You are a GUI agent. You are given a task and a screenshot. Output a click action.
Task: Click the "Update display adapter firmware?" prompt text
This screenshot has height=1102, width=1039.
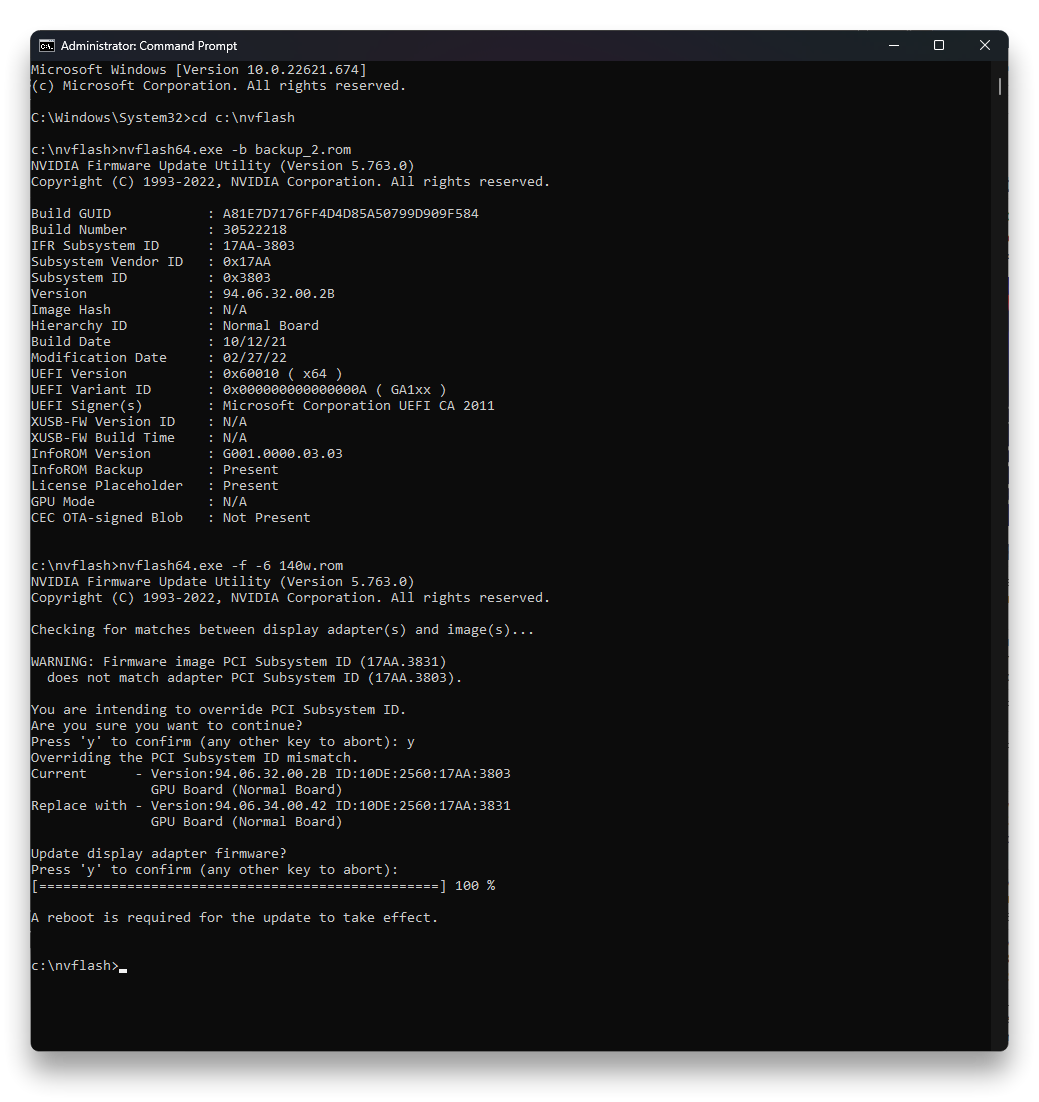(159, 854)
